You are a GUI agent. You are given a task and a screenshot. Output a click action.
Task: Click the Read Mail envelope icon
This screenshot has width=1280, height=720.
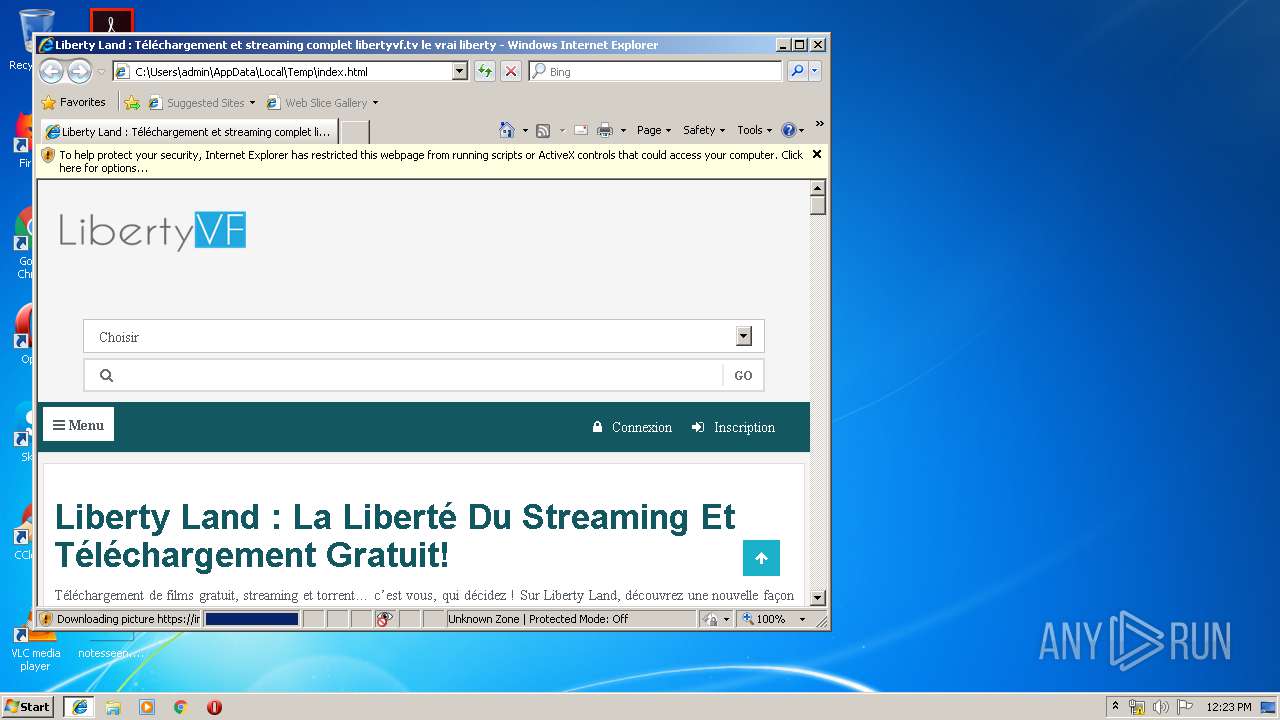tap(580, 130)
